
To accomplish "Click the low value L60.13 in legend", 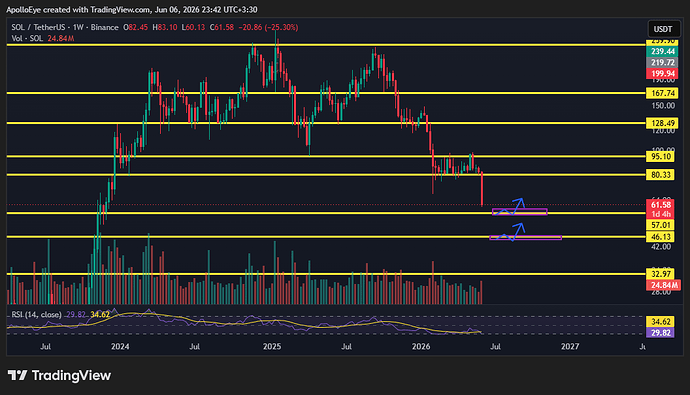I will (193, 27).
